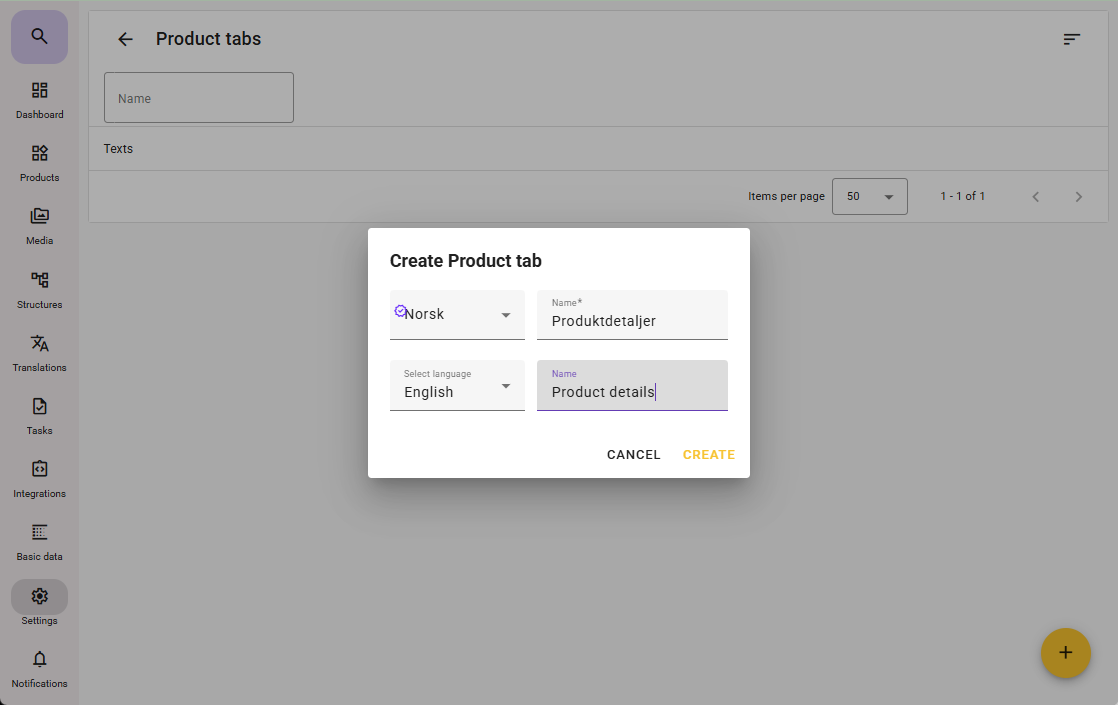Image resolution: width=1118 pixels, height=705 pixels.
Task: Open the Media library icon
Action: 39,226
